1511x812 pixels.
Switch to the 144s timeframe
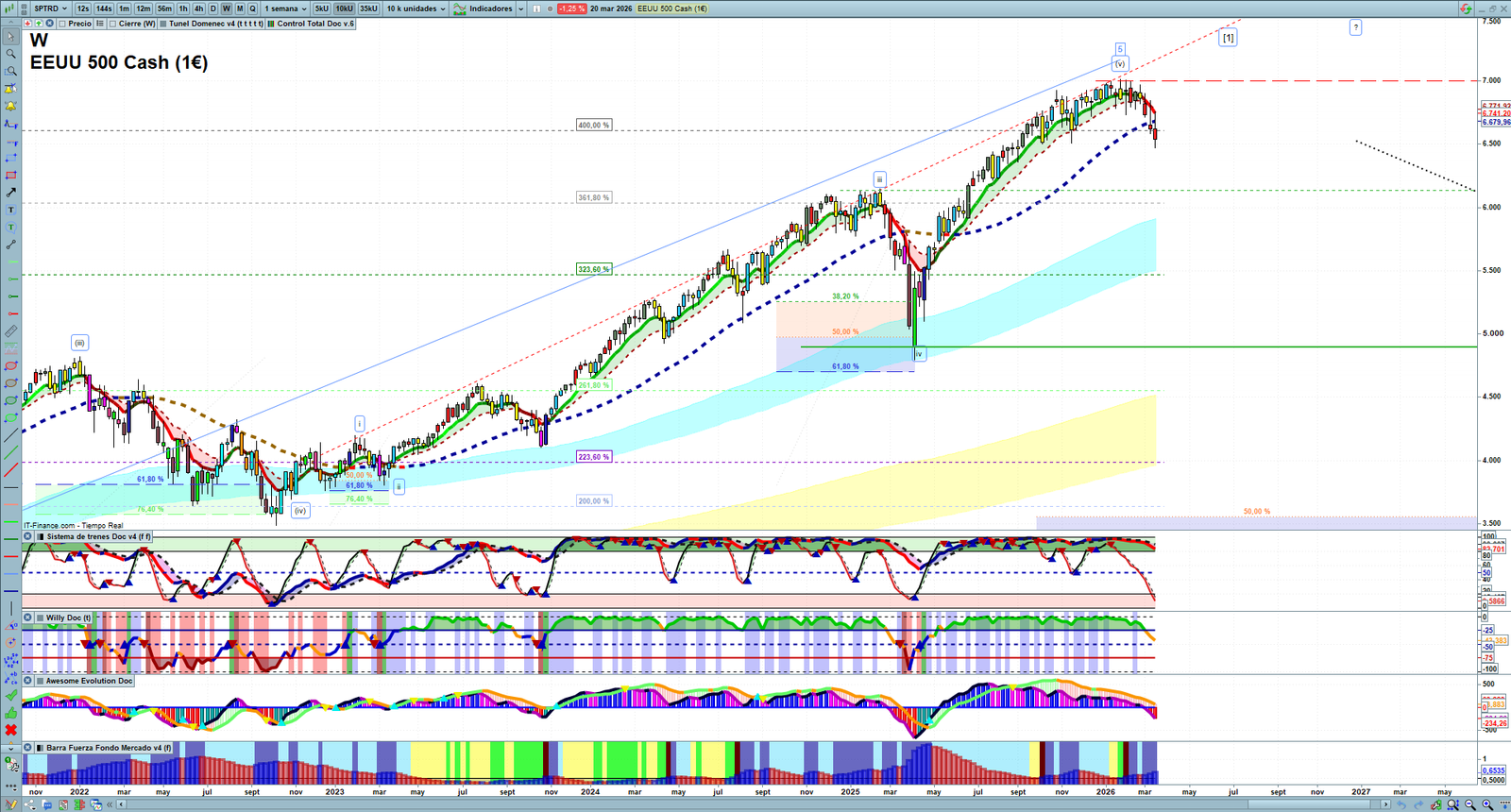[x=104, y=8]
